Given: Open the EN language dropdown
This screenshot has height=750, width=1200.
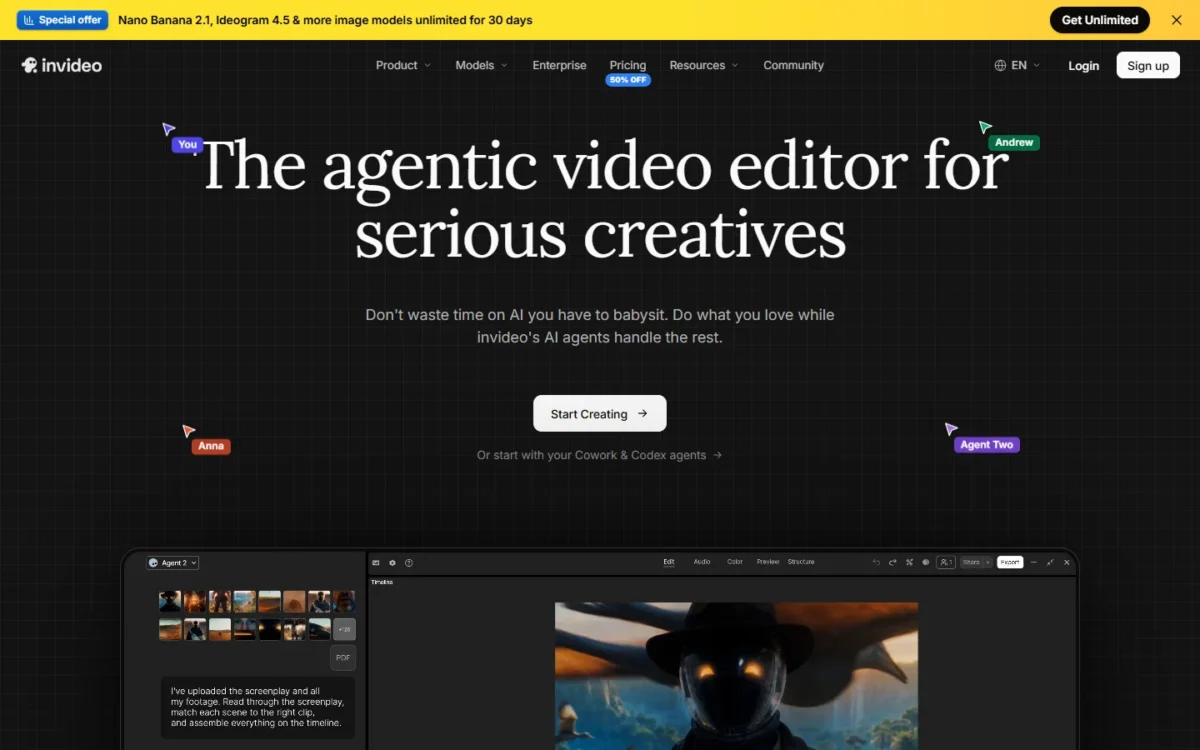Looking at the screenshot, I should tap(1017, 65).
